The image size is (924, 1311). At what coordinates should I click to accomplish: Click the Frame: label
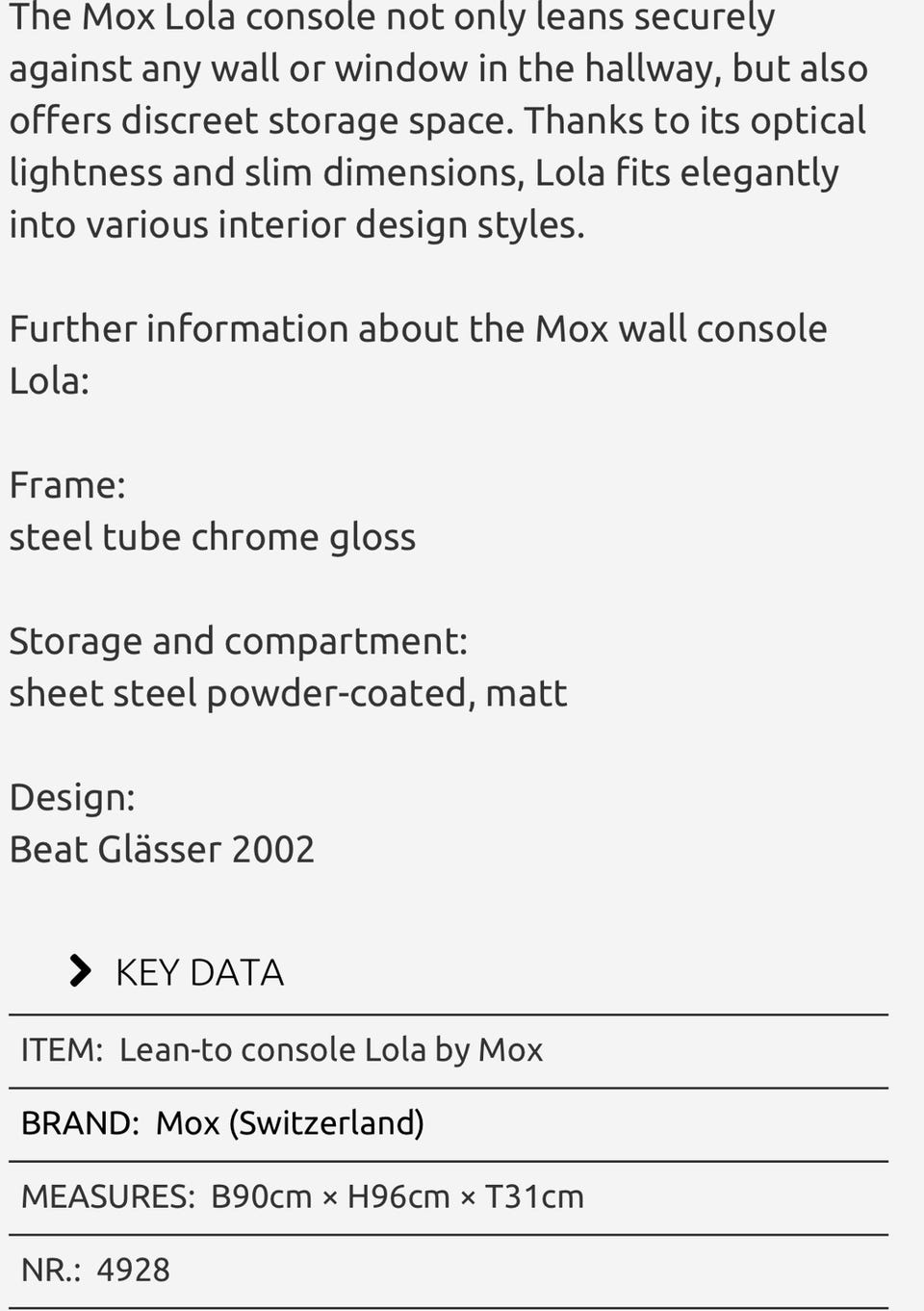[x=67, y=484]
